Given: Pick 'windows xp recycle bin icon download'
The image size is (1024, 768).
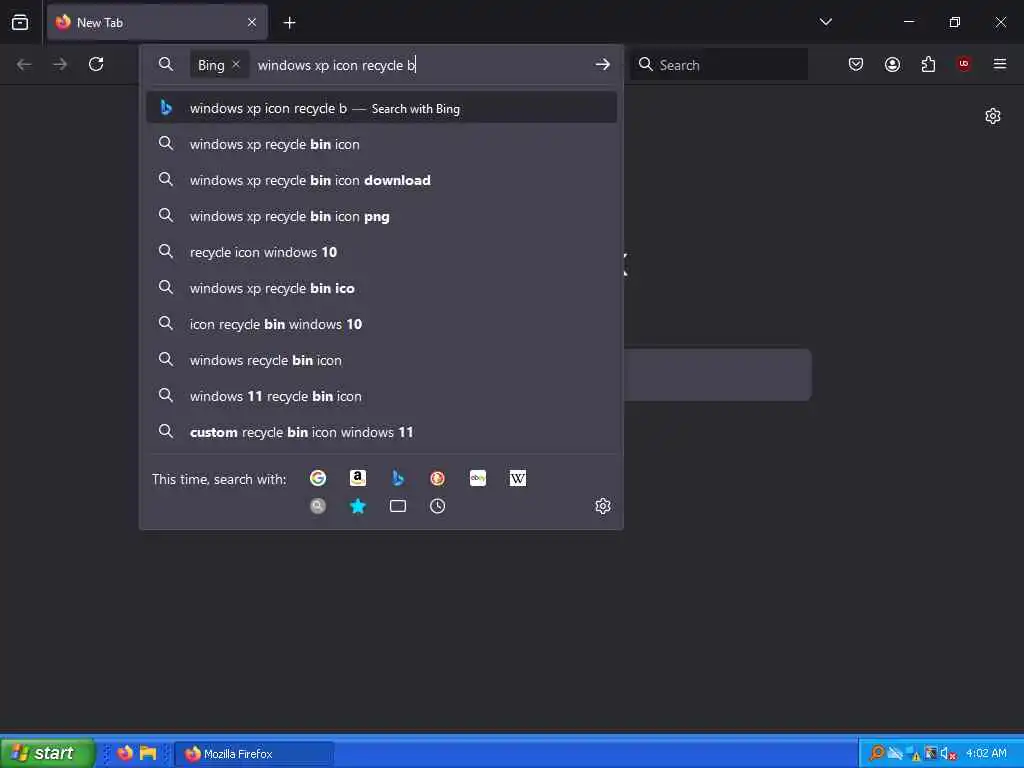Looking at the screenshot, I should tap(381, 180).
